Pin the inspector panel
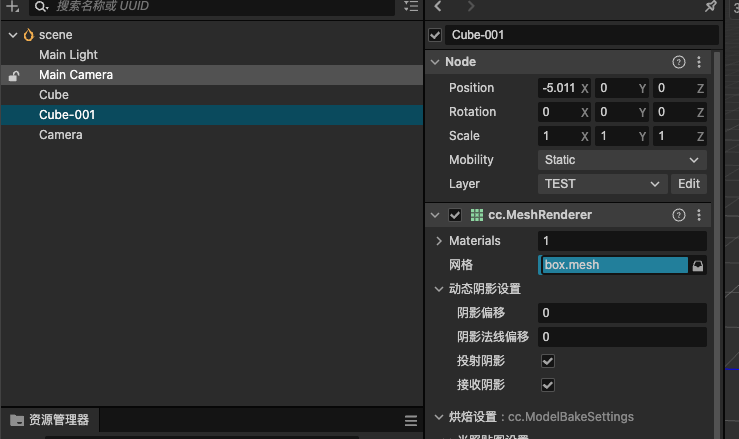739x439 pixels. [x=710, y=6]
